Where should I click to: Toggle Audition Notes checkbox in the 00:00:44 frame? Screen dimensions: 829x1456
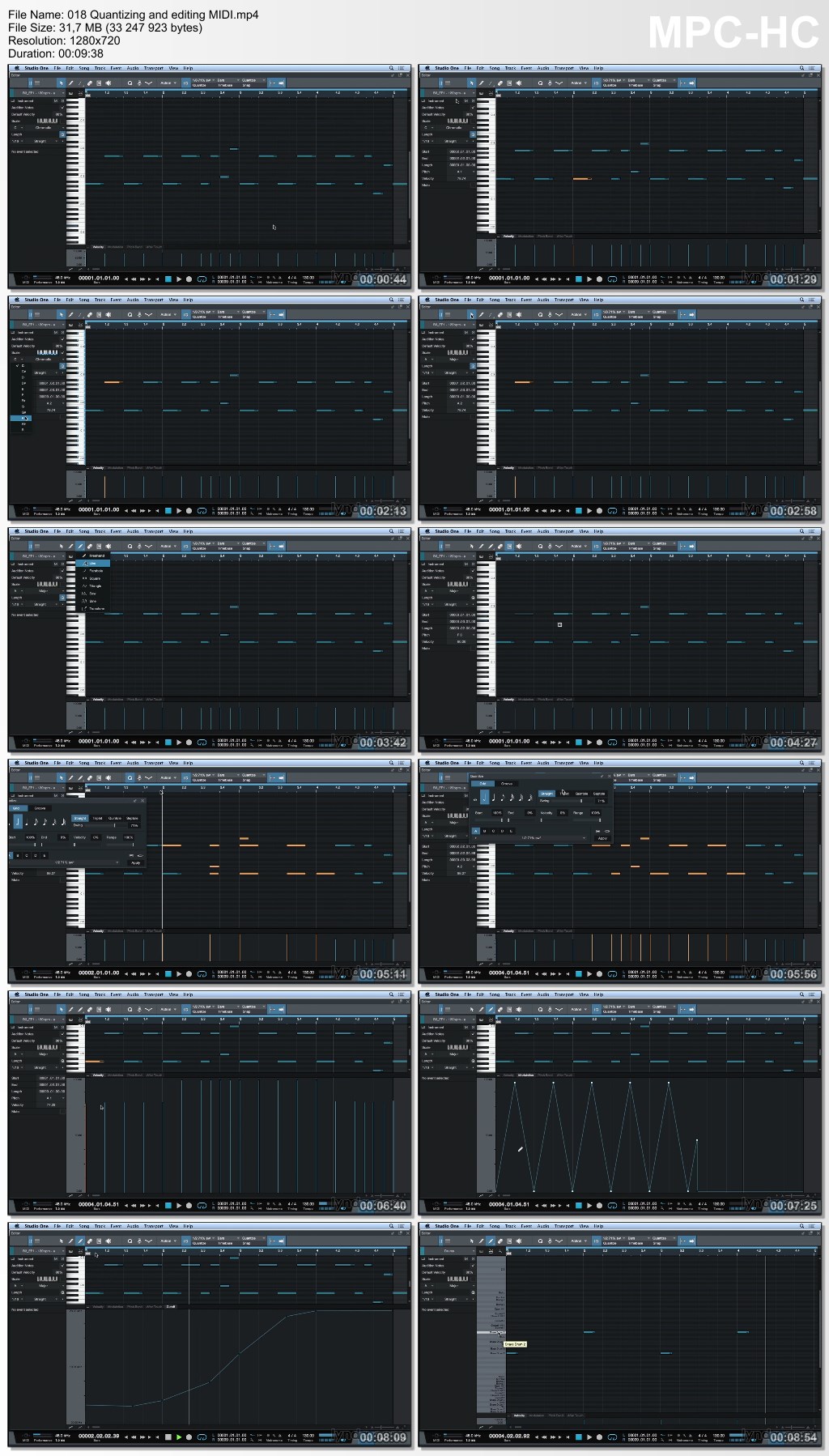point(62,107)
